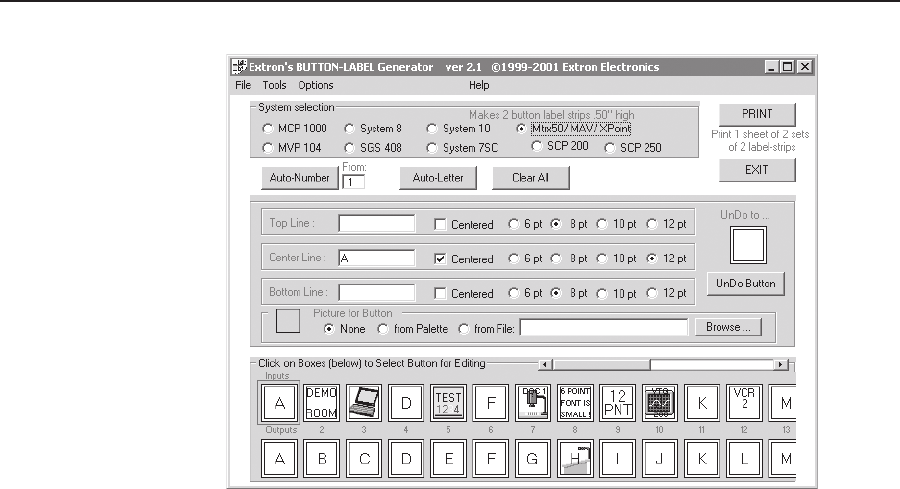The width and height of the screenshot is (900, 489).
Task: Focus the picture file path field
Action: [x=604, y=328]
